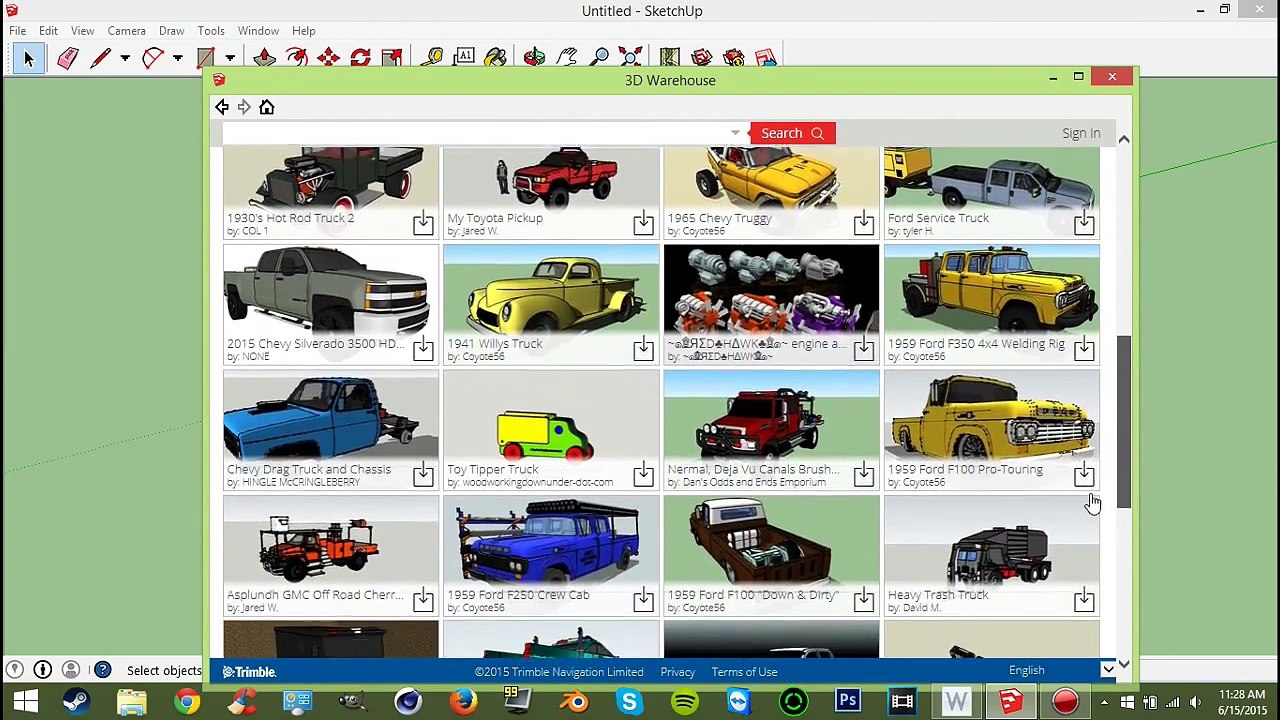
Task: Expand the search box suggestions dropdown
Action: click(735, 133)
